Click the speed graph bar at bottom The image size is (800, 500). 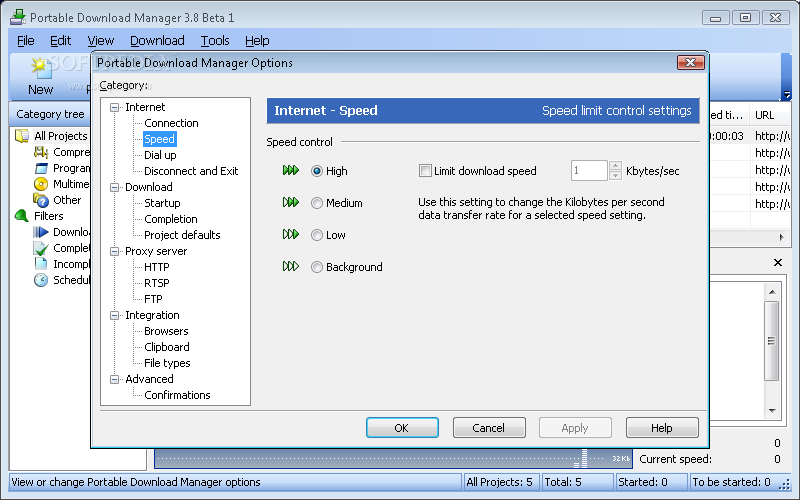click(393, 458)
